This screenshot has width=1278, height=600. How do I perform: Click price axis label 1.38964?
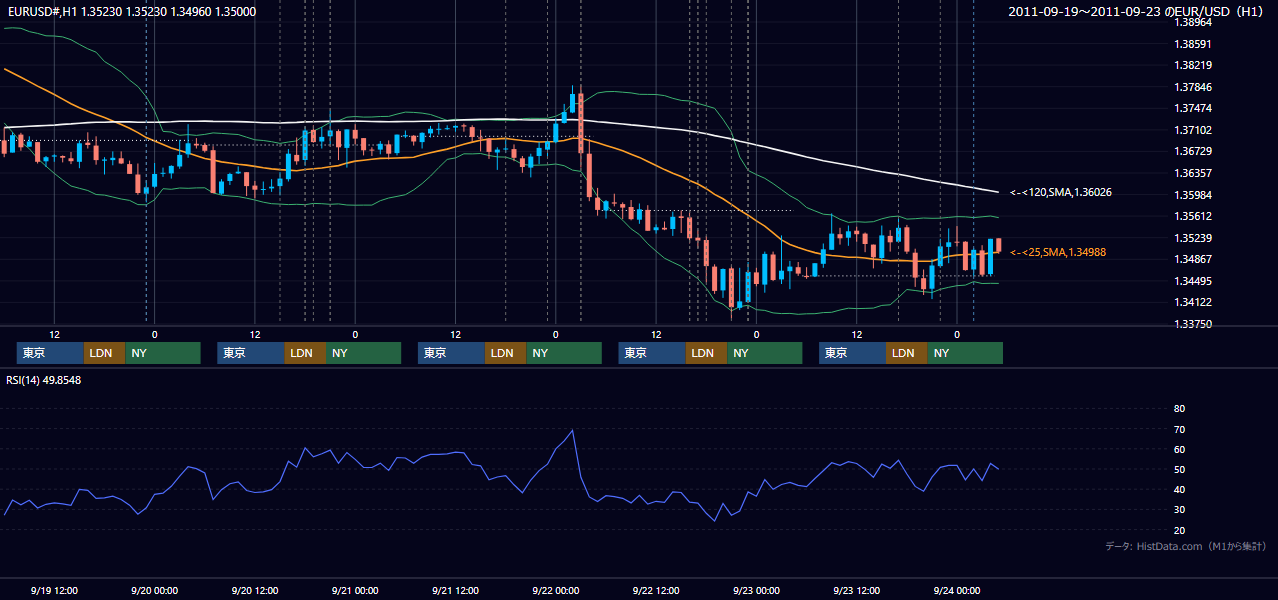click(1194, 22)
